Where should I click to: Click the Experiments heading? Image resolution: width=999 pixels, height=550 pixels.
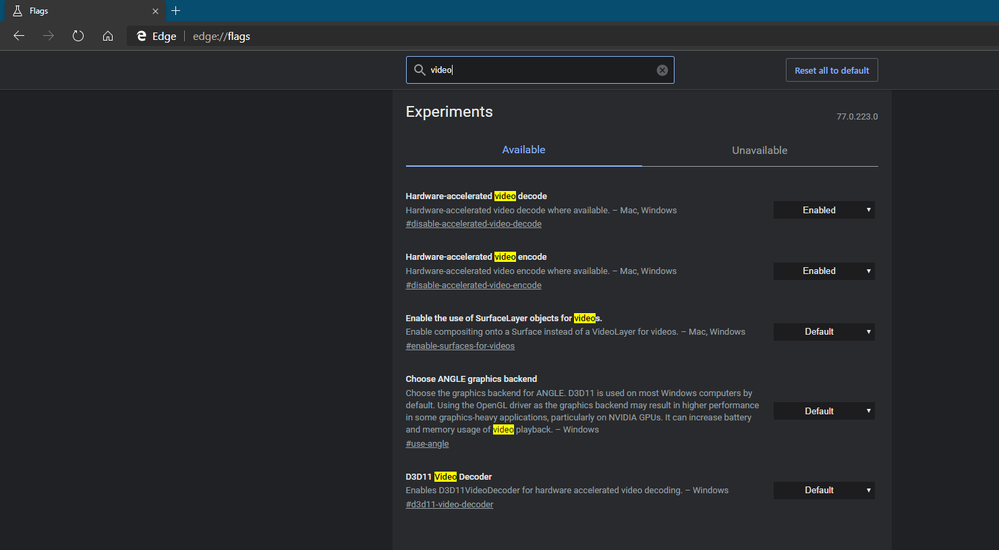(449, 112)
